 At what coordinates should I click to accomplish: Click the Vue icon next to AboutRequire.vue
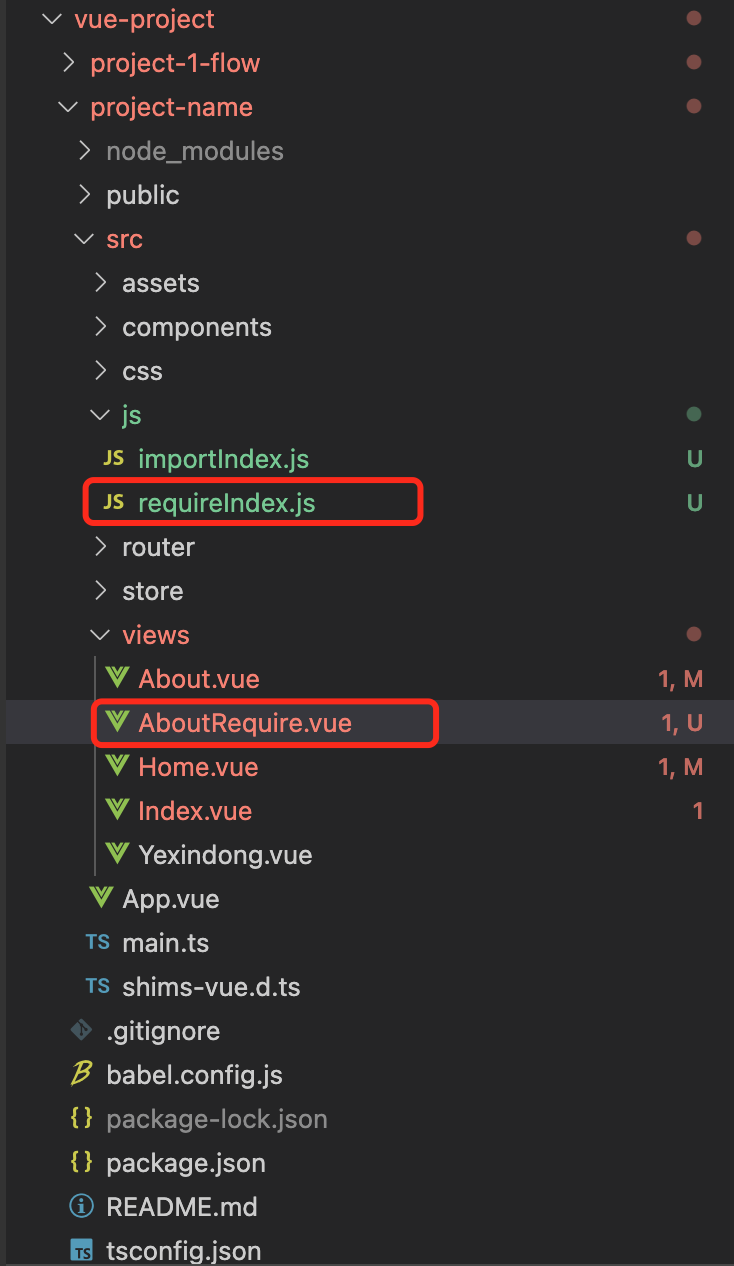pyautogui.click(x=117, y=722)
